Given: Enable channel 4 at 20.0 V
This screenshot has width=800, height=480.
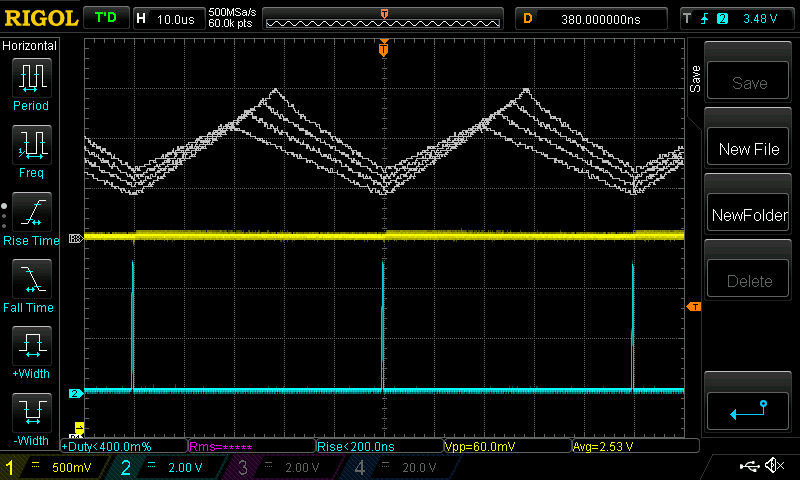Looking at the screenshot, I should 402,467.
